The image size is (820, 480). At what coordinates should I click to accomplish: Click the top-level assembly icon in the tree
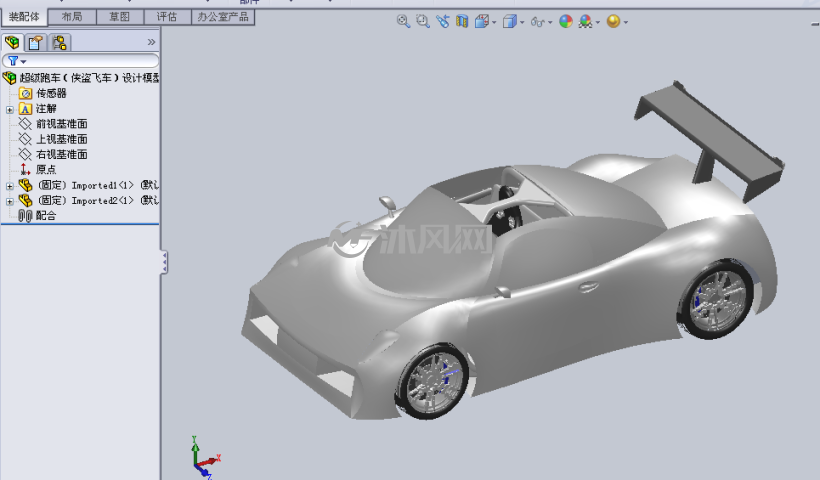9,78
